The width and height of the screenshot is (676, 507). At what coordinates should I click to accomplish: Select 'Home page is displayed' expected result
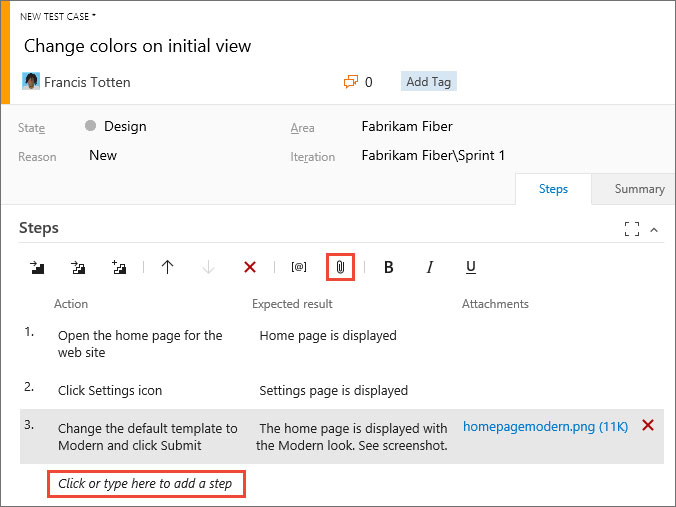pyautogui.click(x=328, y=335)
